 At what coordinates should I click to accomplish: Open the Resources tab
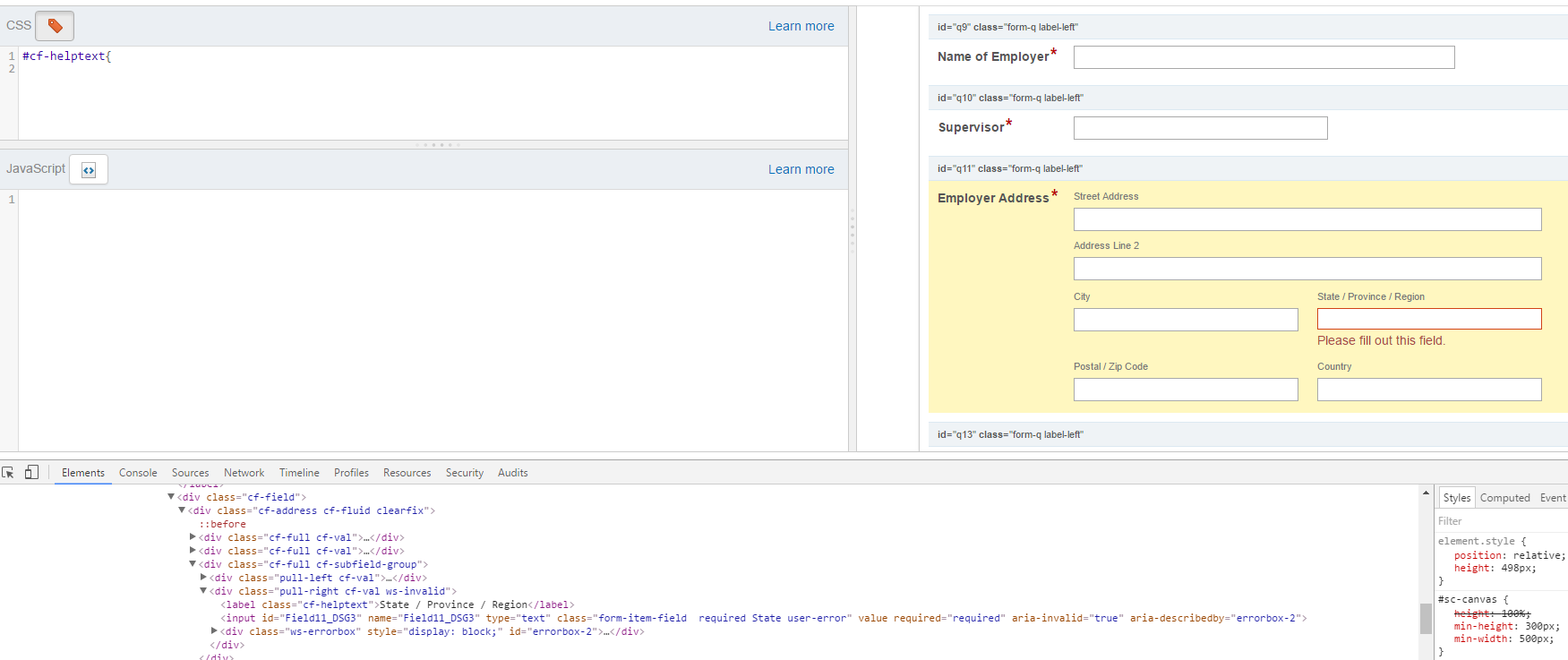(x=407, y=473)
